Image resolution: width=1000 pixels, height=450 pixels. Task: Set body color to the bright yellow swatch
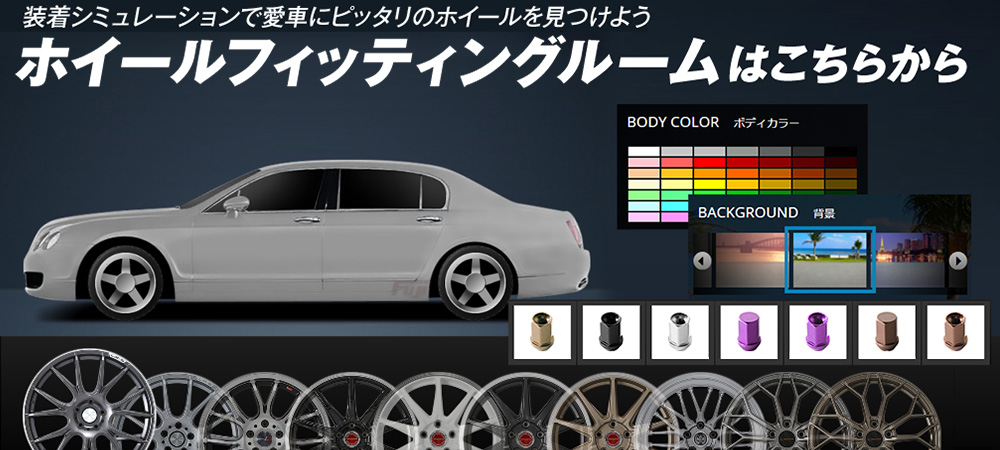(x=709, y=184)
